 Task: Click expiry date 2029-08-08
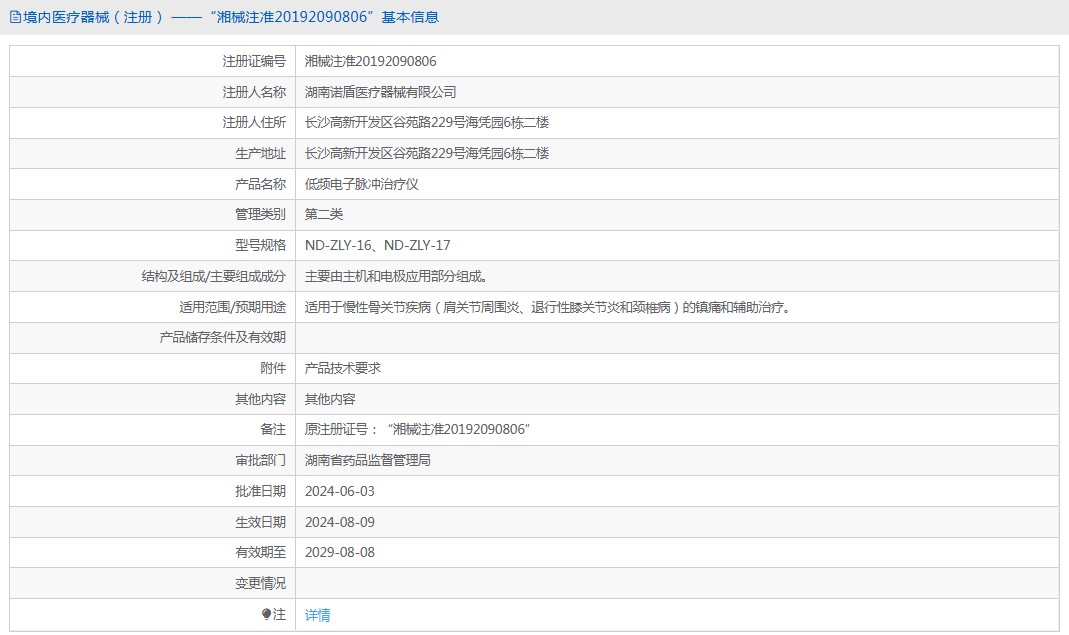[340, 552]
